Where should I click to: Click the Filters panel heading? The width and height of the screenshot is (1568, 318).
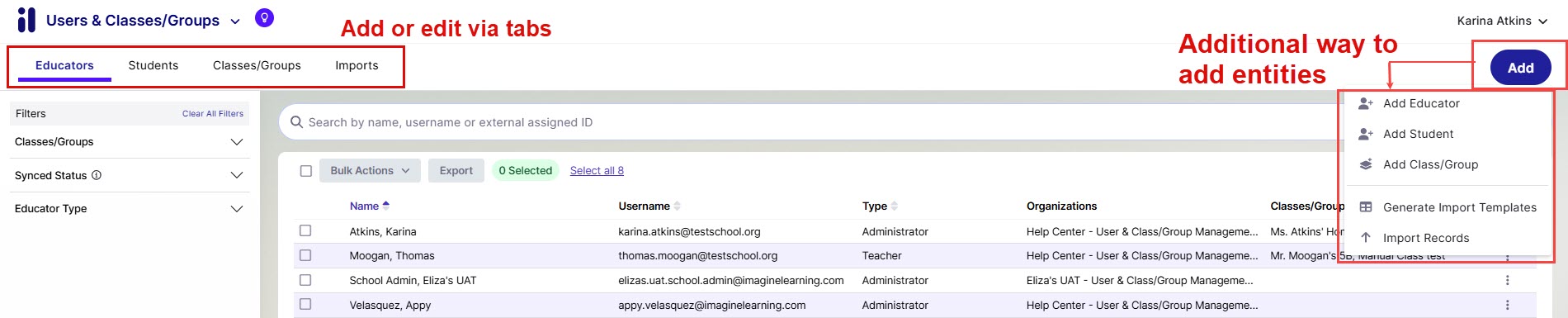coord(31,113)
